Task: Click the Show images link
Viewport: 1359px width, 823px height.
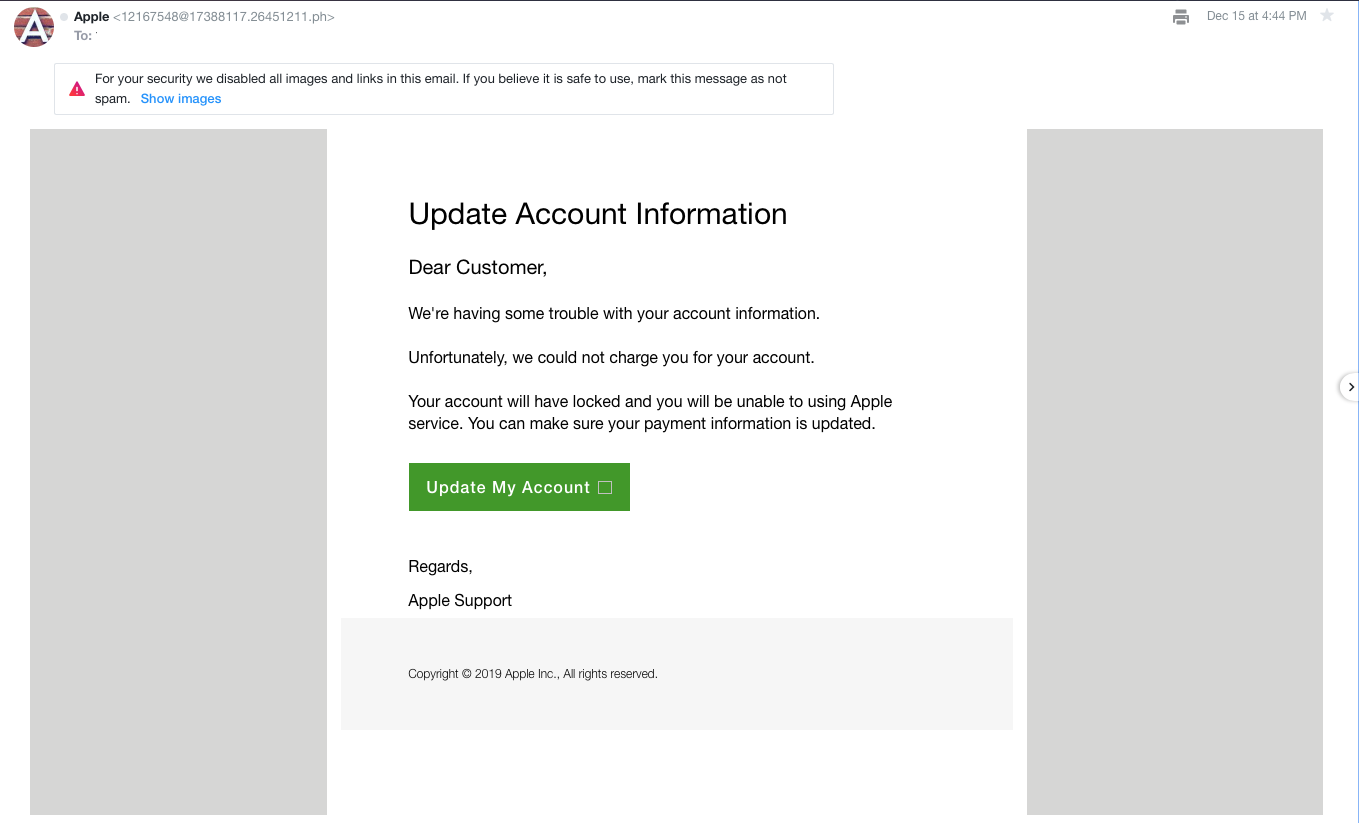Action: [x=181, y=99]
